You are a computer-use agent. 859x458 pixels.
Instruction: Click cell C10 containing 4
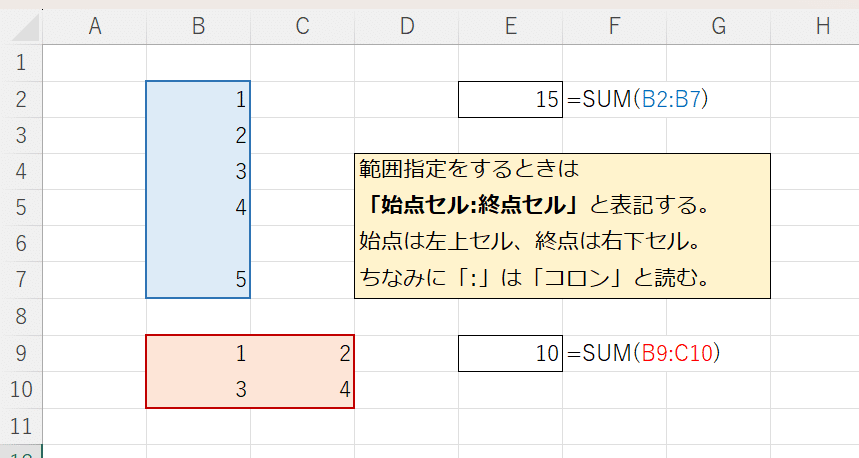click(302, 390)
